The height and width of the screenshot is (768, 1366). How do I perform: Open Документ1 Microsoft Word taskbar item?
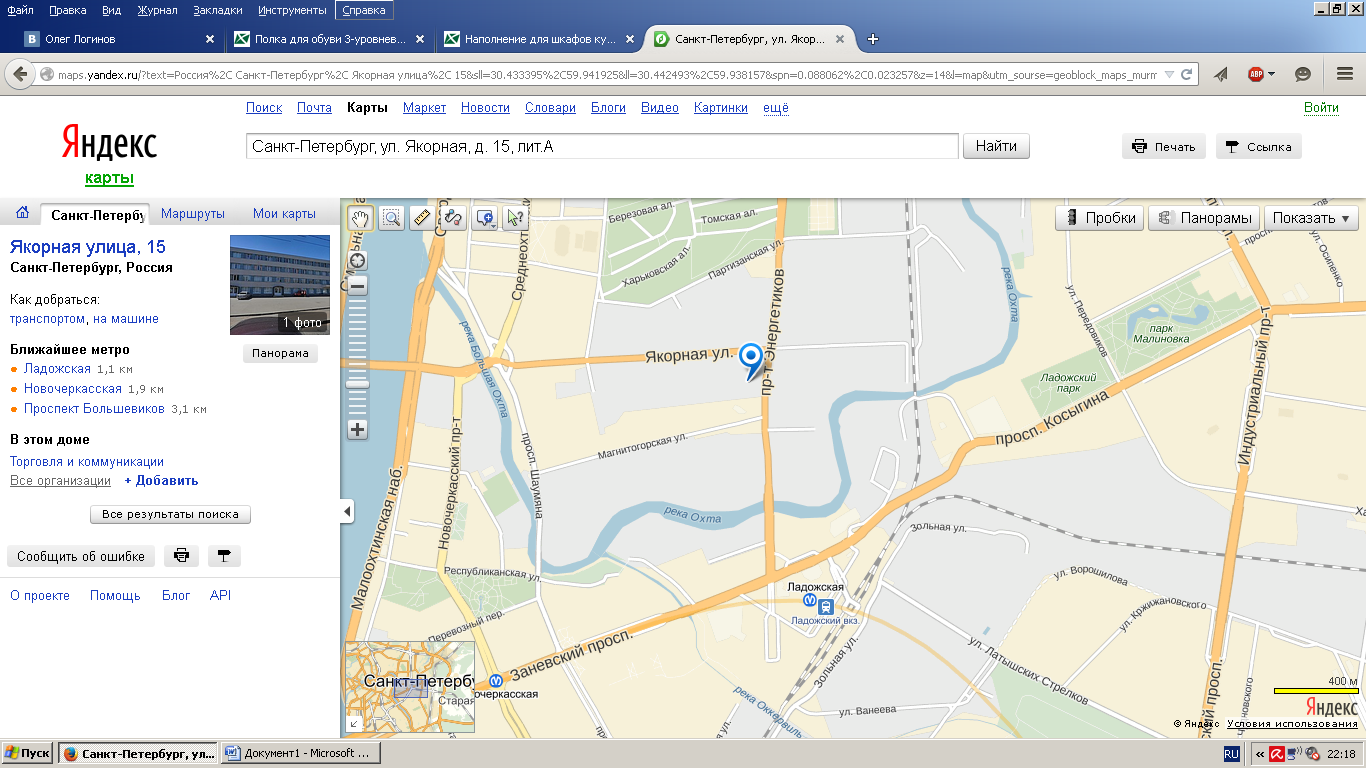tap(300, 754)
